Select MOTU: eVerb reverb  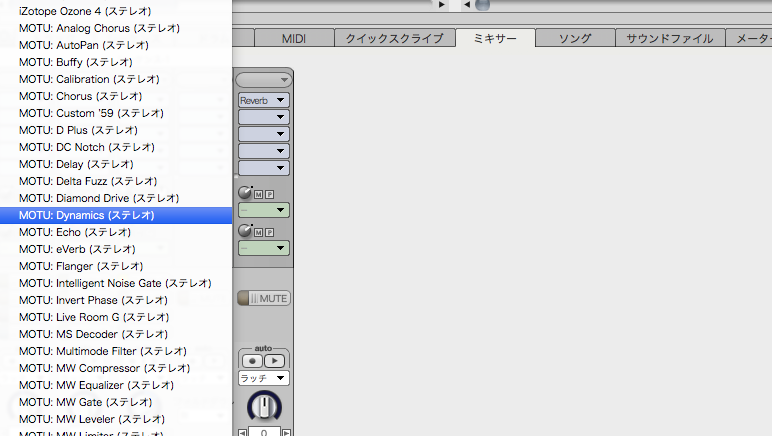pyautogui.click(x=116, y=249)
